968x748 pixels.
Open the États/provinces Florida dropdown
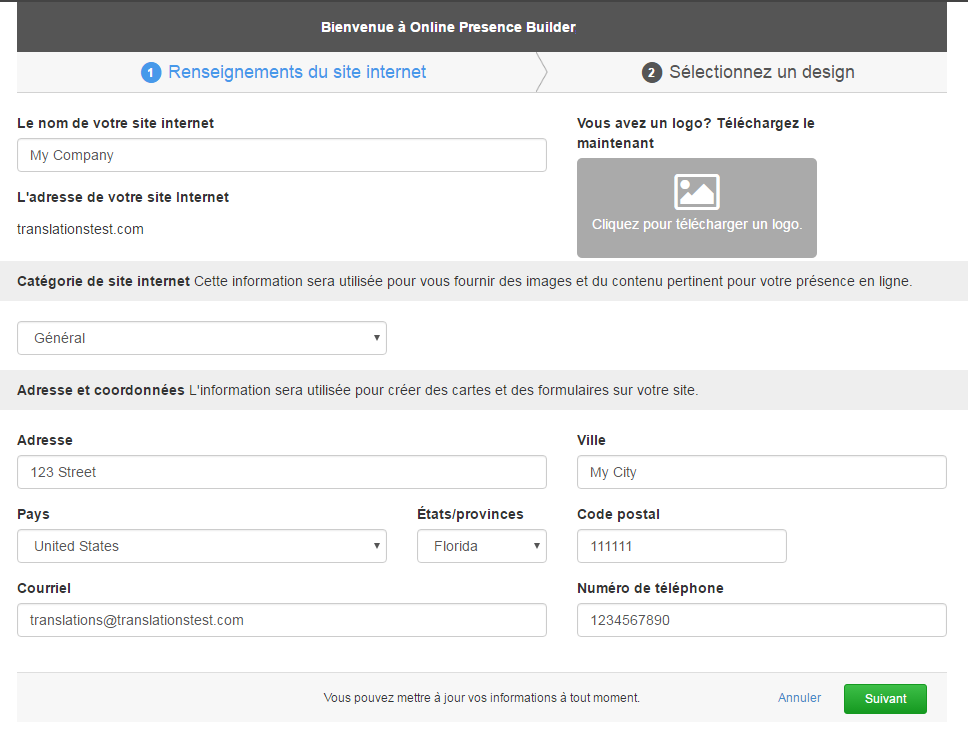click(x=482, y=546)
